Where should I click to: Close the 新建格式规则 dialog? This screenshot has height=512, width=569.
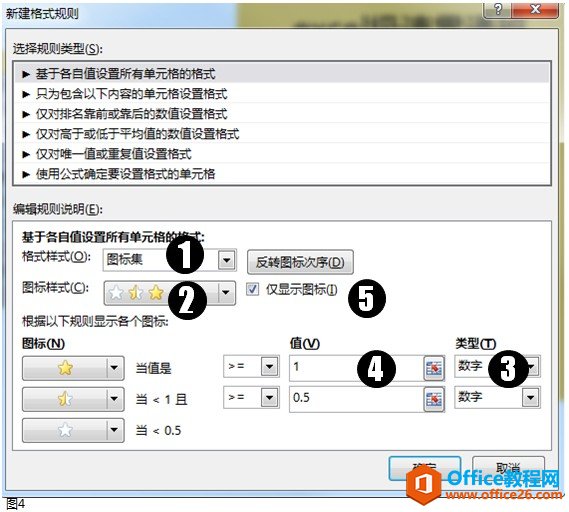click(x=536, y=9)
